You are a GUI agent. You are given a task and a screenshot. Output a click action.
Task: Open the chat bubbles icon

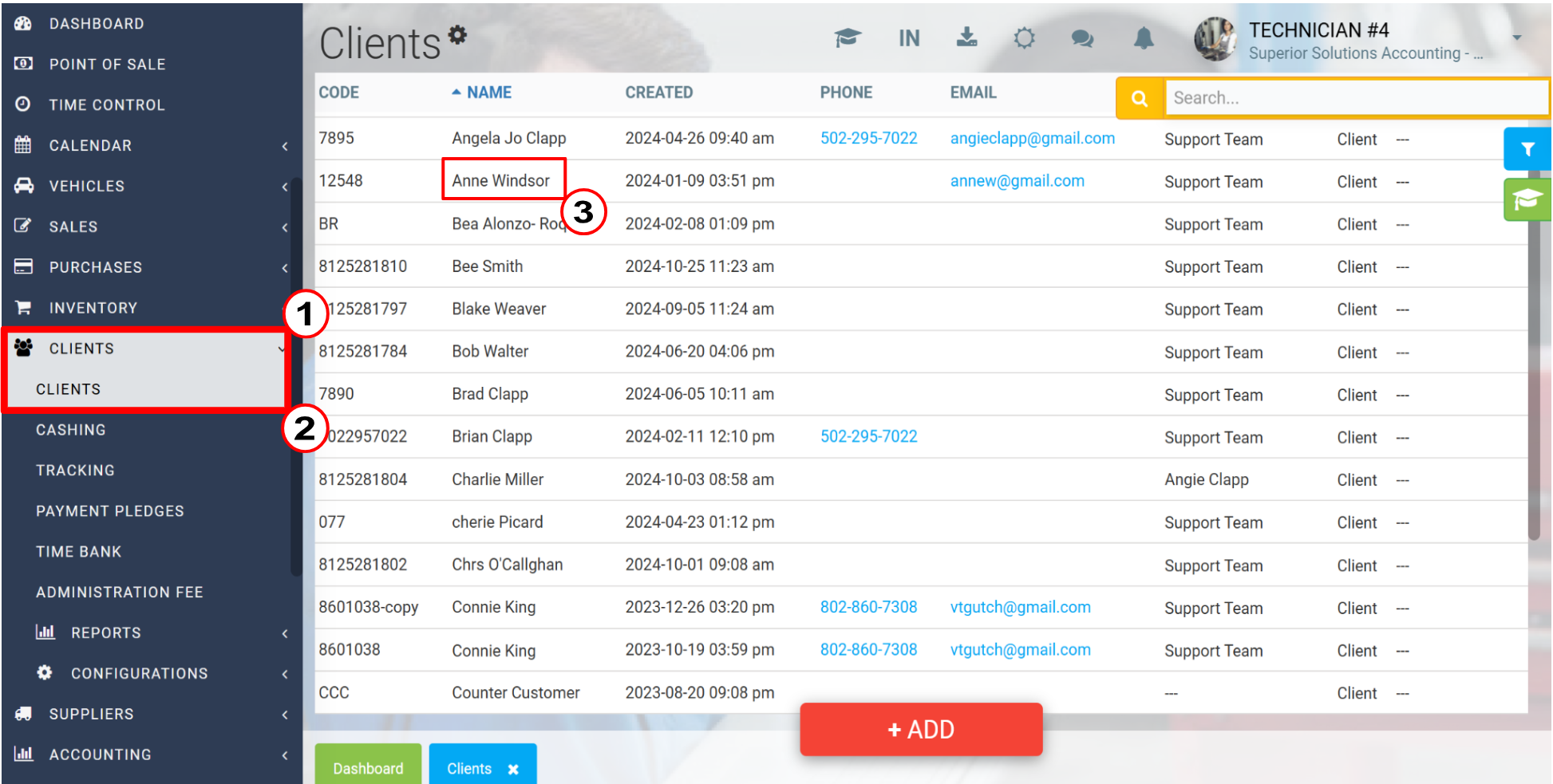1082,38
